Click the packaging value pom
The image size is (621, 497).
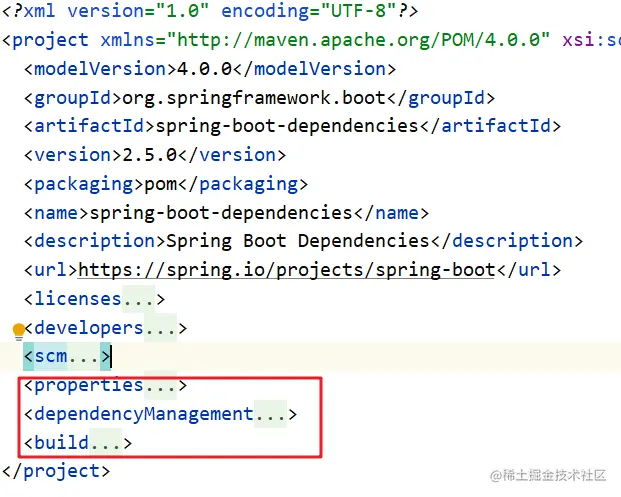pyautogui.click(x=160, y=184)
